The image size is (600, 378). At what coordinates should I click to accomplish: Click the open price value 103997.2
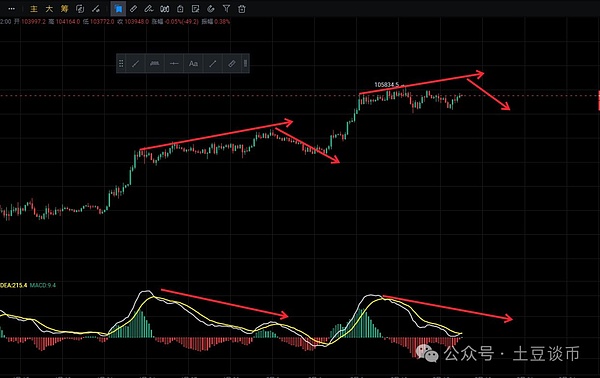click(x=33, y=22)
